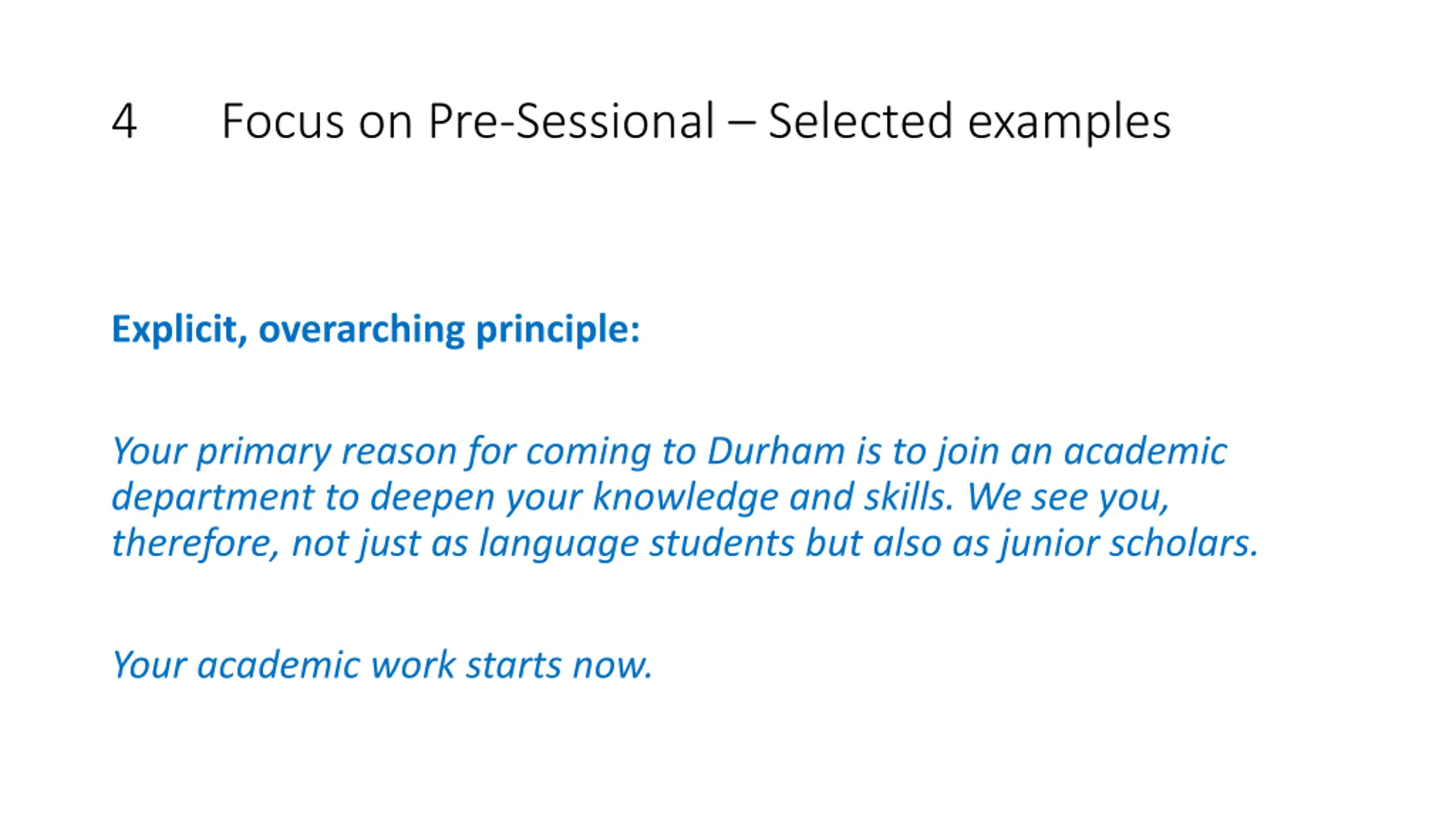Click the phrase 'Your primary reason' in the paragraph

[285, 453]
